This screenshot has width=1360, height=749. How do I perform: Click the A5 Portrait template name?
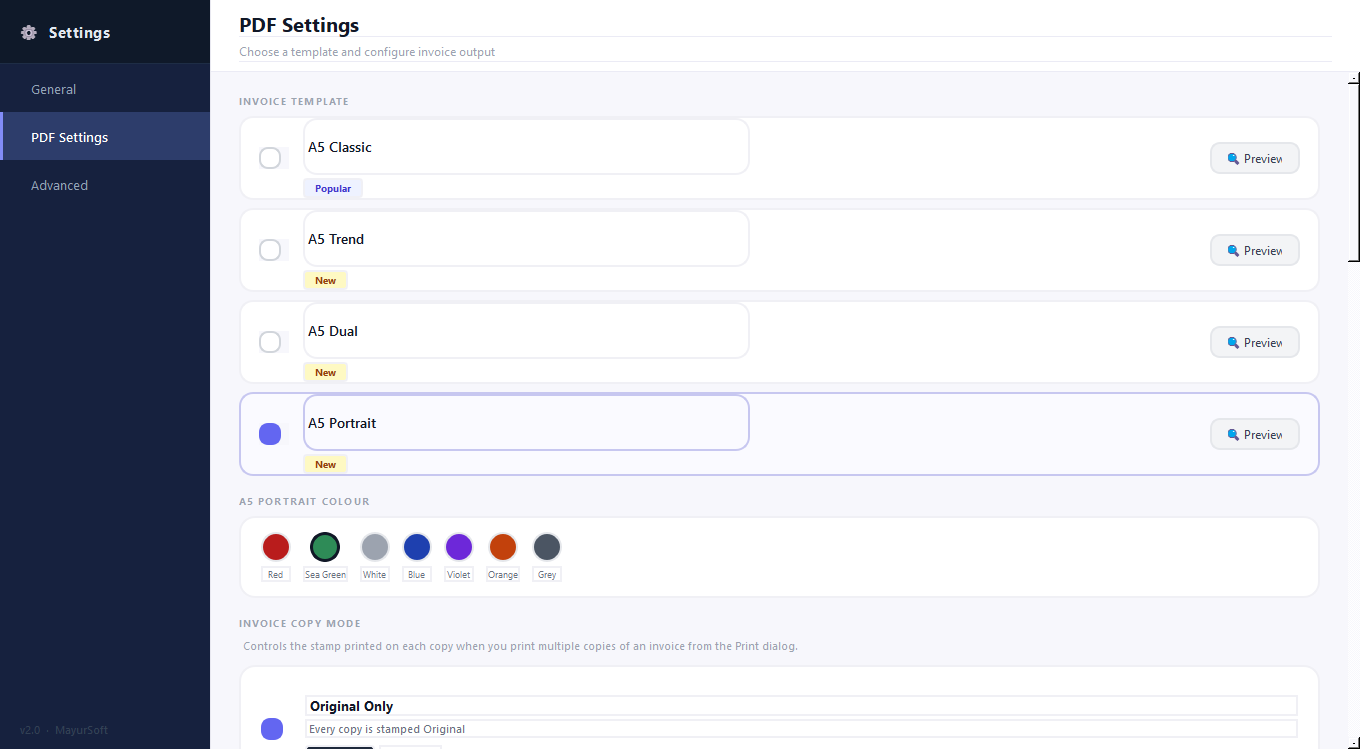click(x=342, y=423)
